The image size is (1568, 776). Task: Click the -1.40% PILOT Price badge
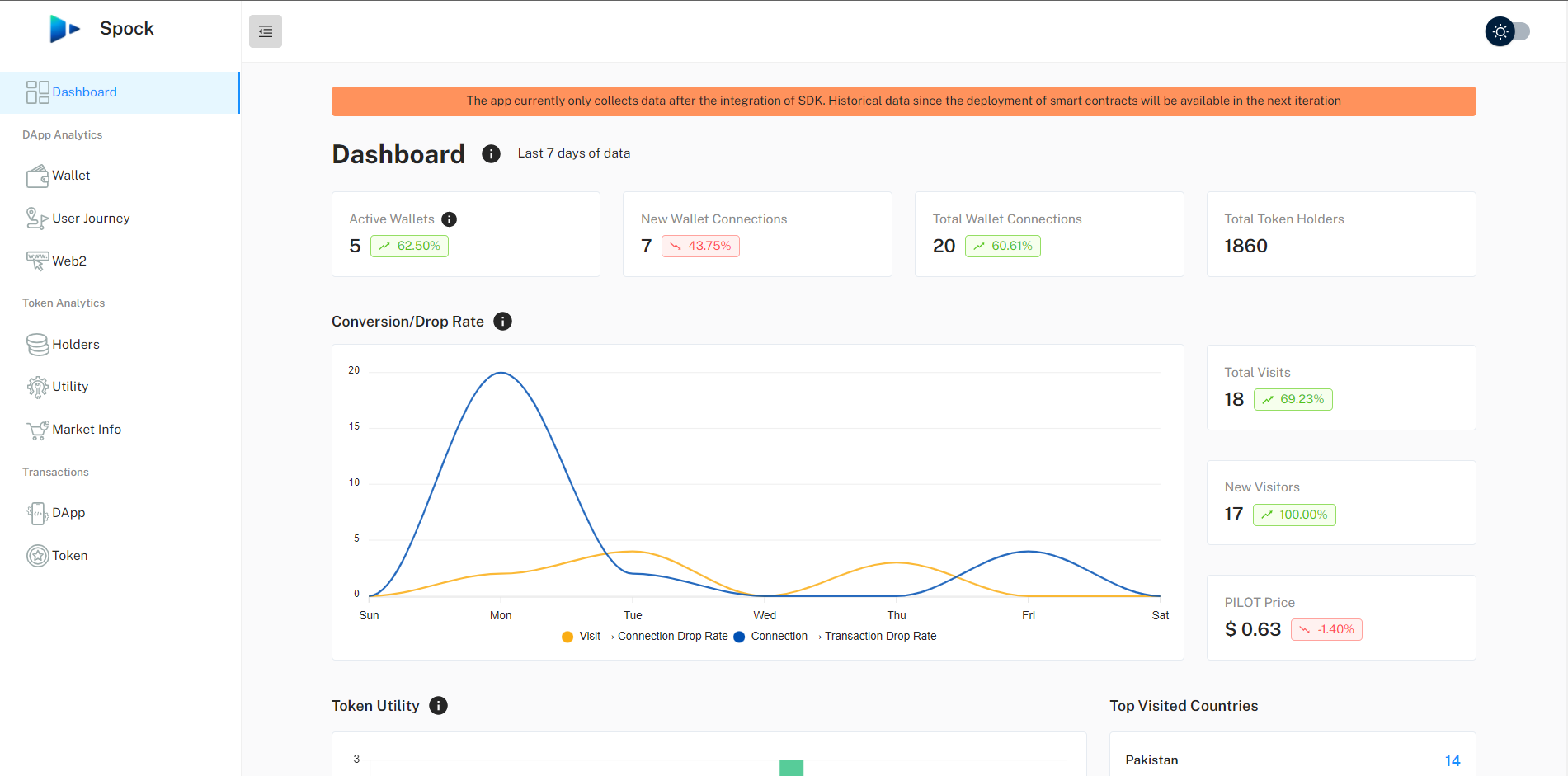pos(1326,629)
